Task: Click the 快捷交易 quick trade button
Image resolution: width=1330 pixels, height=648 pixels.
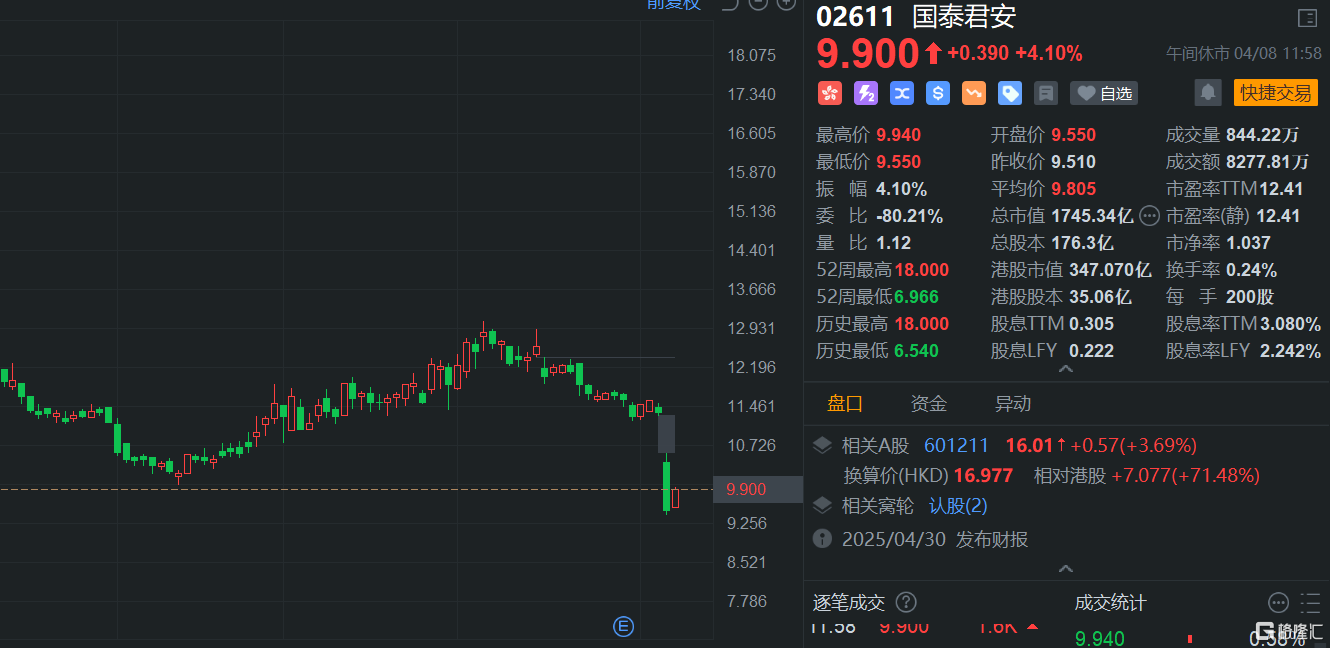Action: (1276, 93)
